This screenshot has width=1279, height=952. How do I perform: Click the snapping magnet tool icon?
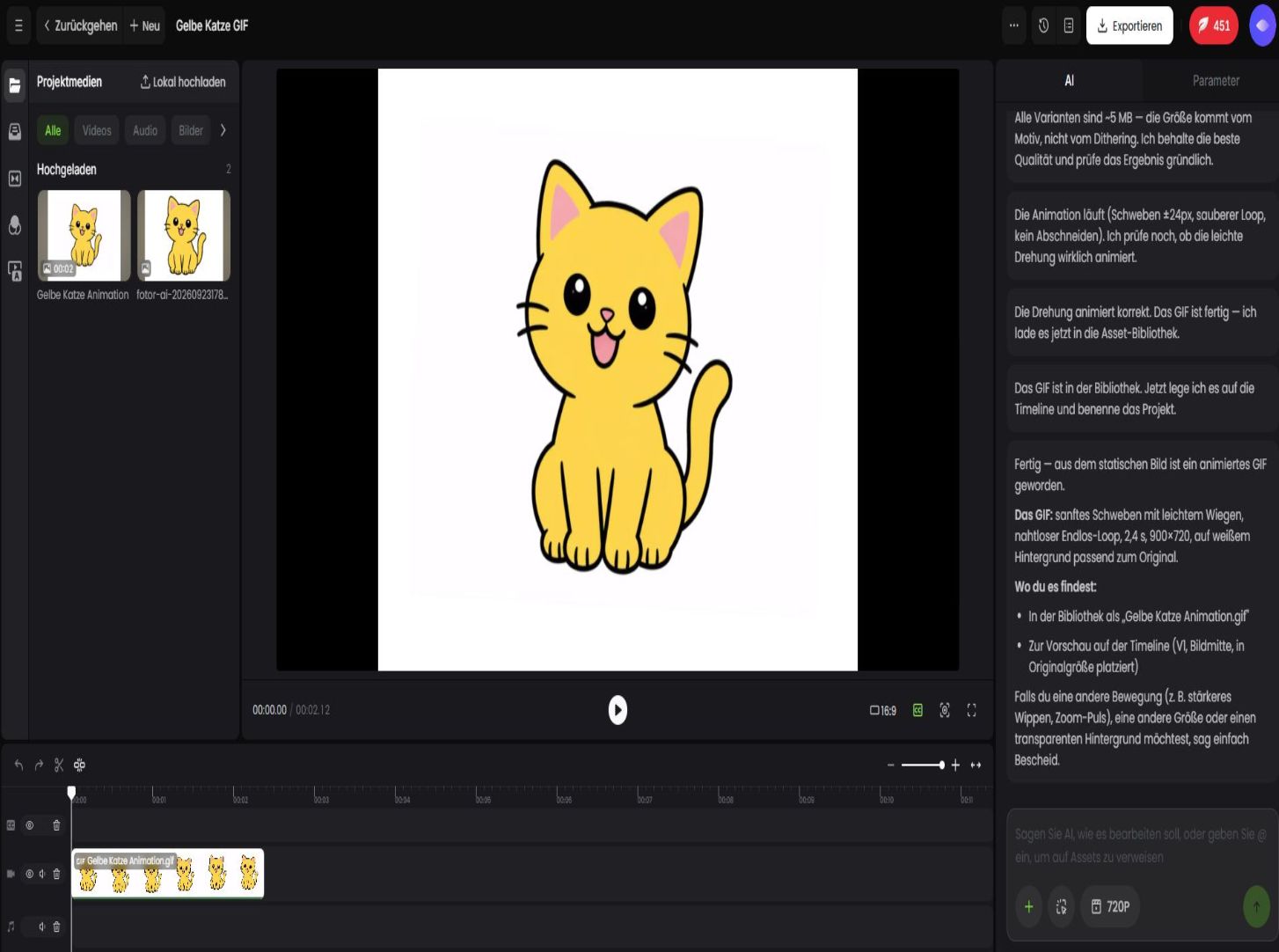coord(79,765)
